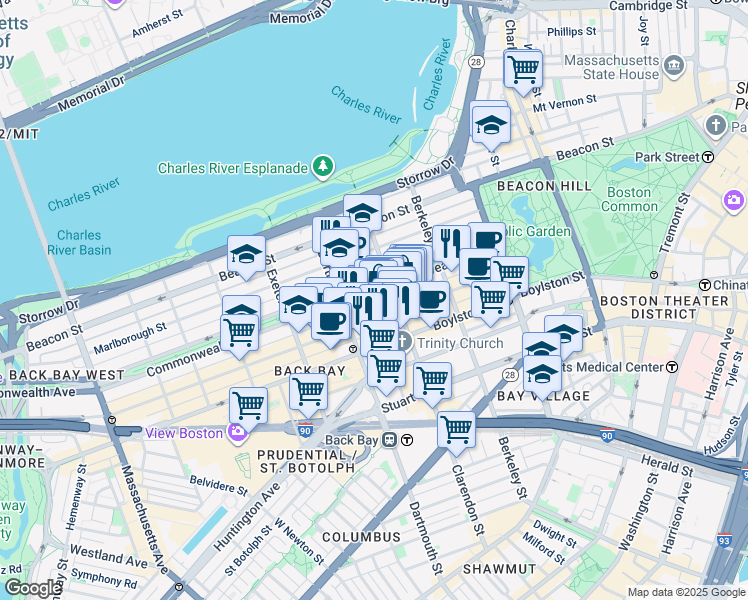This screenshot has width=748, height=600.
Task: Click the shopping cart marker nearest Stuart St label
Action: (x=433, y=381)
